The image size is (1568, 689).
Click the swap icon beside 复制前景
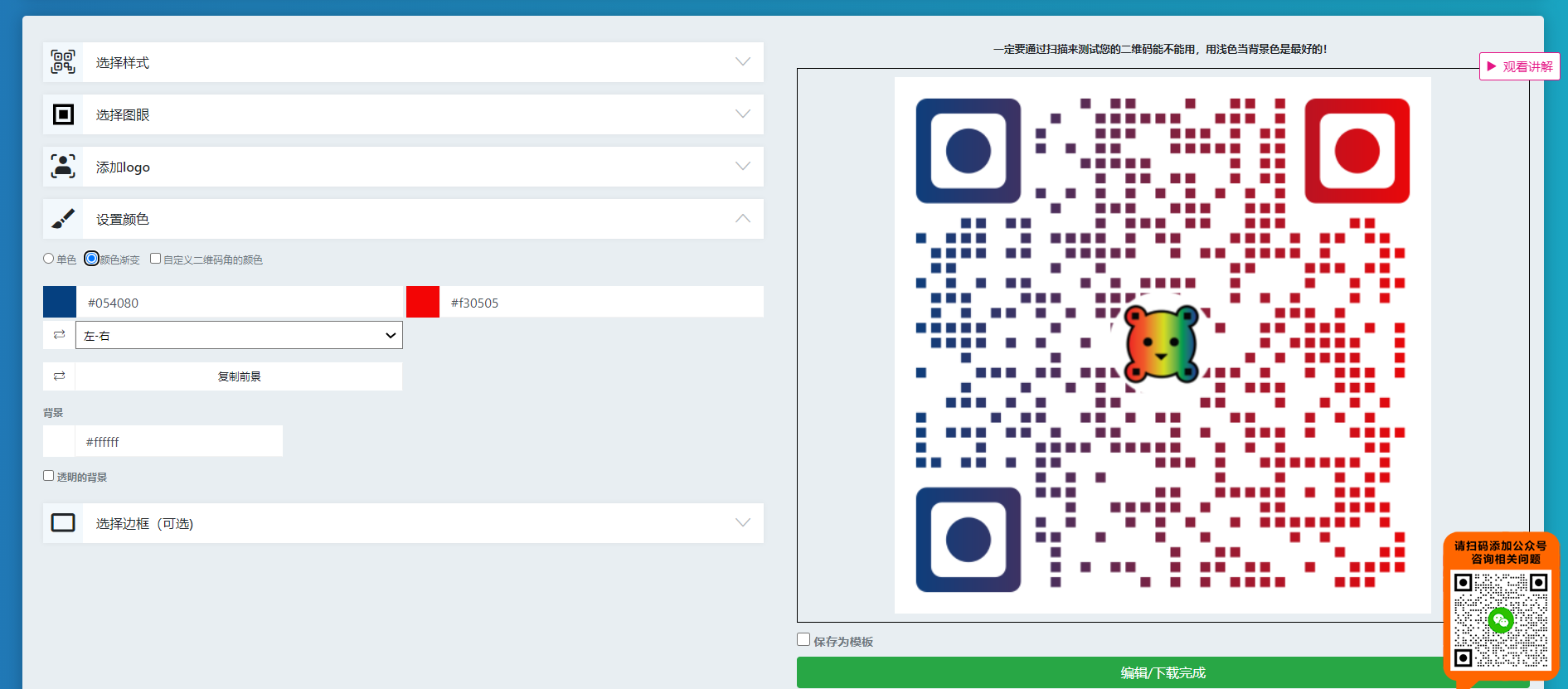(x=59, y=376)
